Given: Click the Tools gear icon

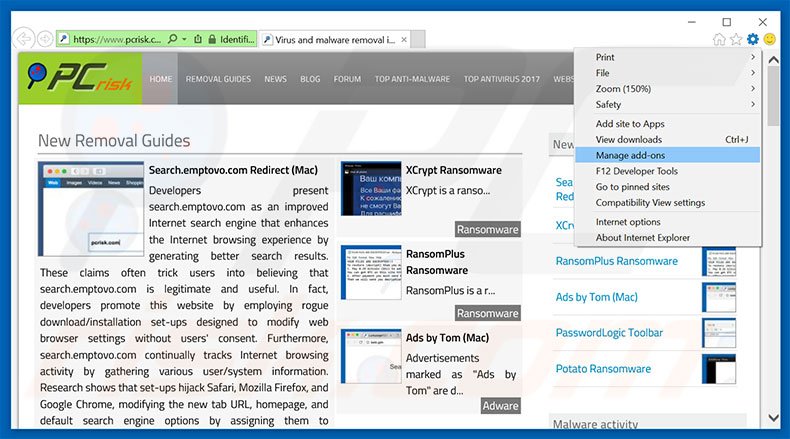Looking at the screenshot, I should pyautogui.click(x=753, y=39).
